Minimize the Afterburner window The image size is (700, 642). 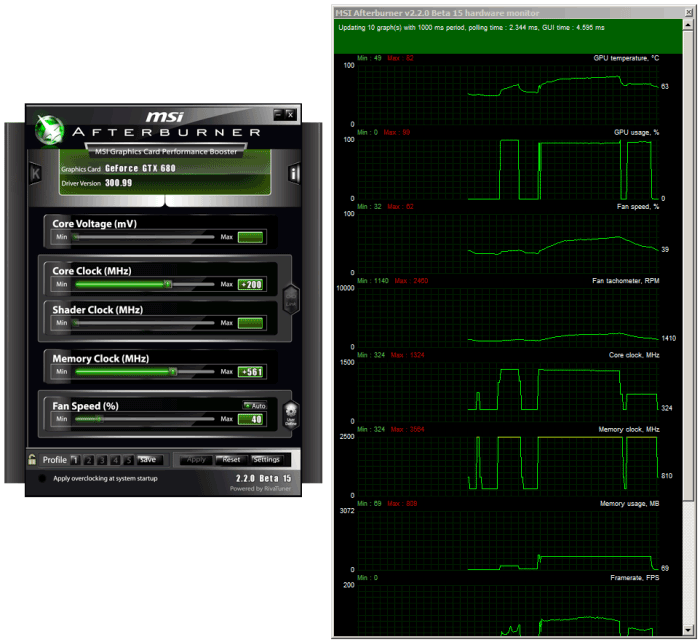tap(278, 114)
